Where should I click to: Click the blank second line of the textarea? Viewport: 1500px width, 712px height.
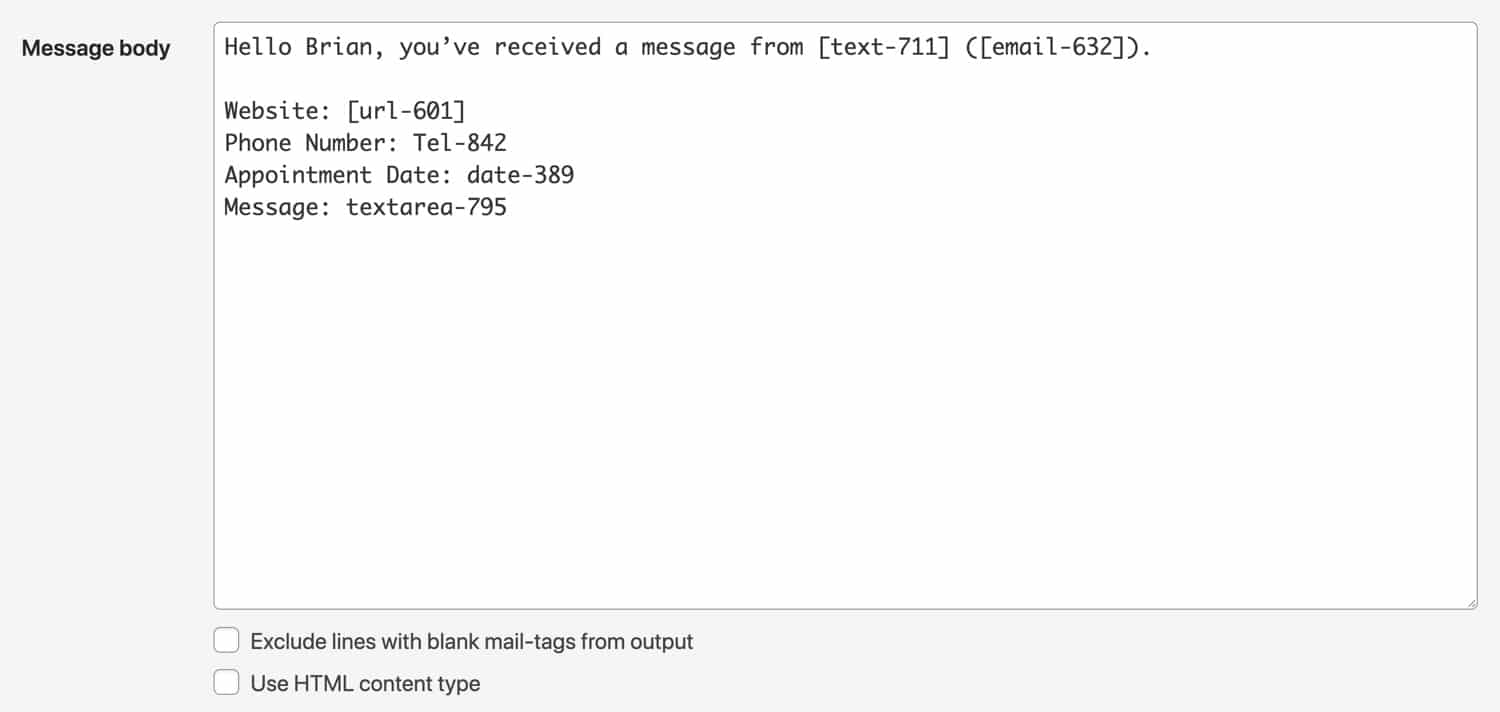point(600,79)
